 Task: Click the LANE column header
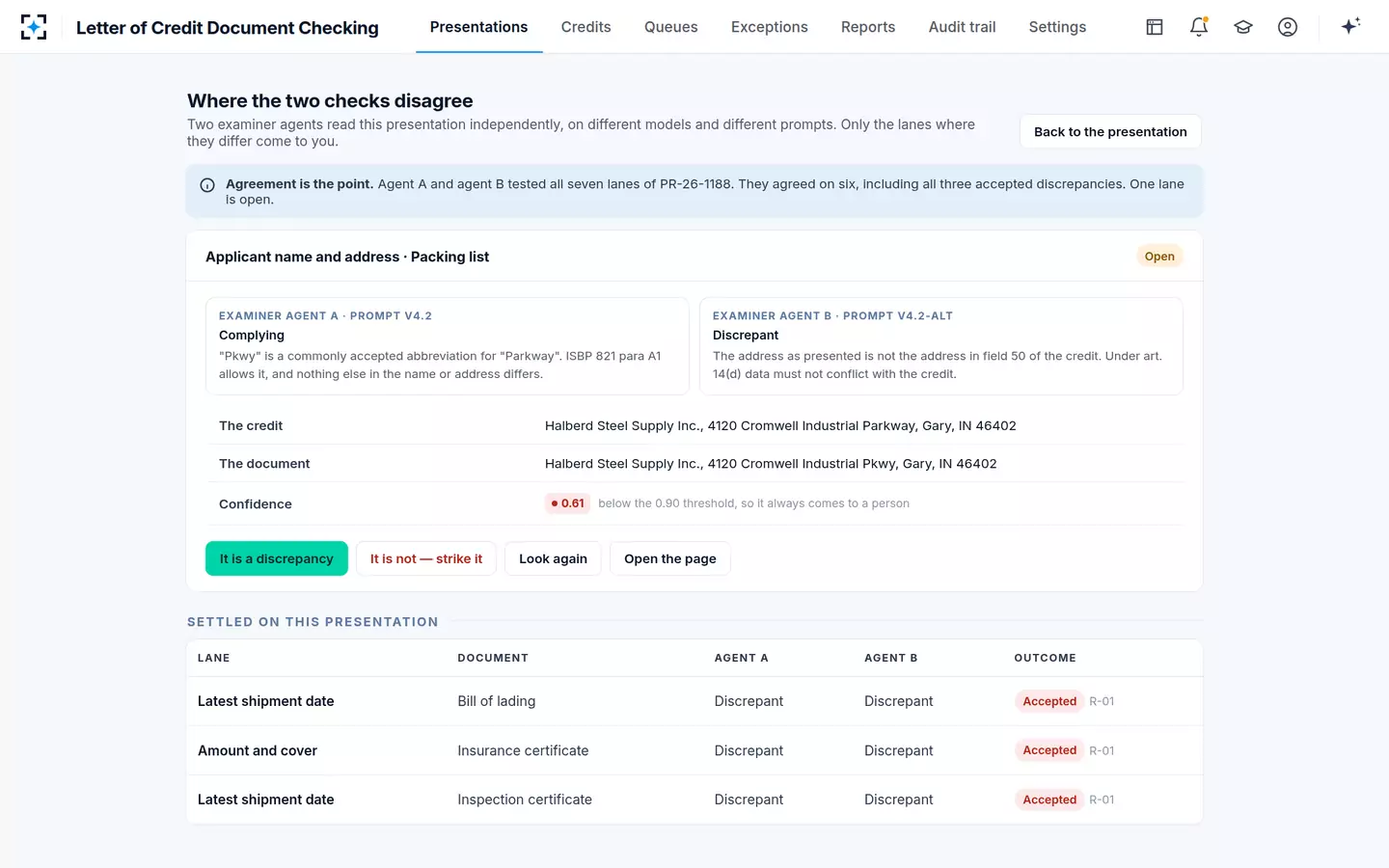214,658
